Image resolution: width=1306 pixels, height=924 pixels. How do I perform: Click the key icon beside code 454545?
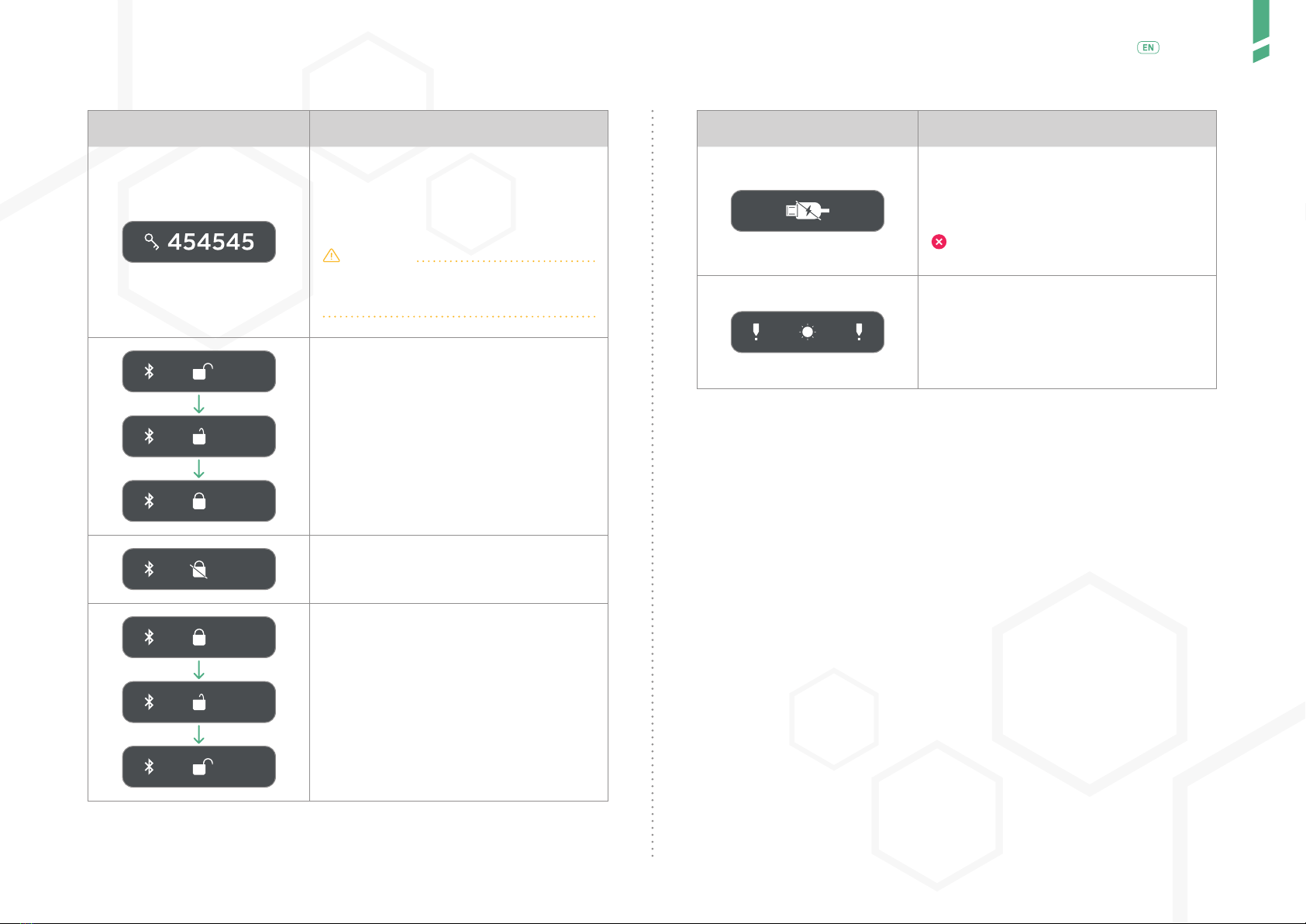click(x=151, y=242)
